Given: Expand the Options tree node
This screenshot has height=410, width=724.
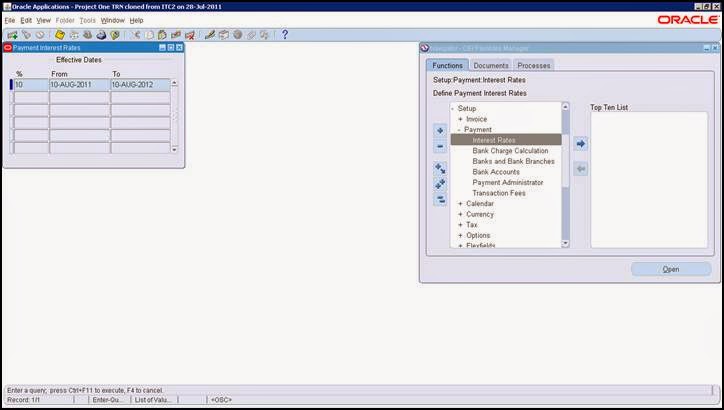Looking at the screenshot, I should pyautogui.click(x=460, y=235).
